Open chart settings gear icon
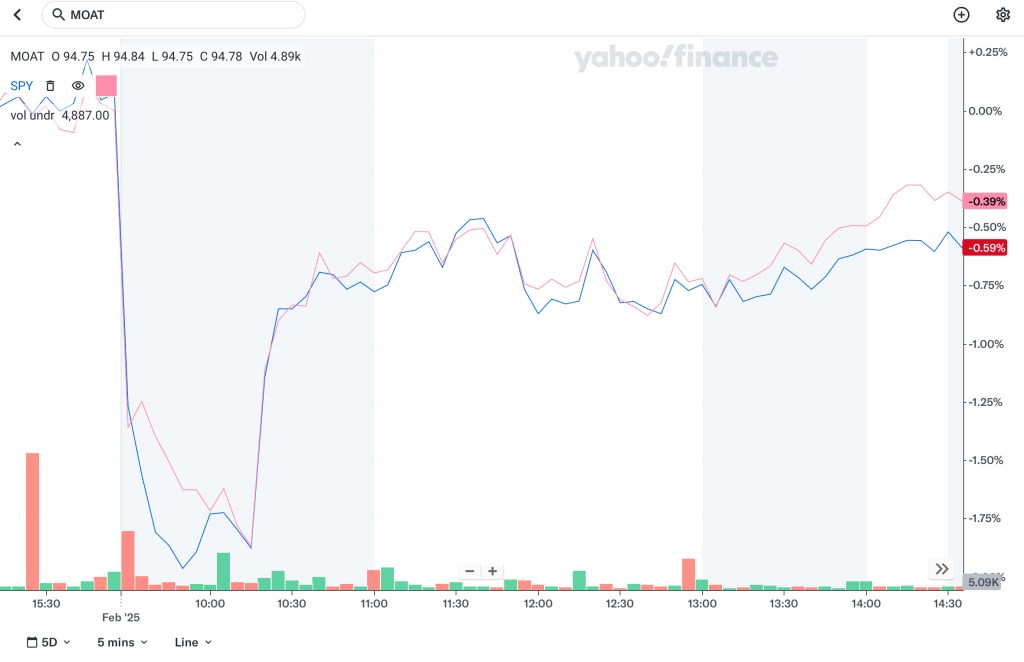Image resolution: width=1024 pixels, height=662 pixels. (1003, 15)
